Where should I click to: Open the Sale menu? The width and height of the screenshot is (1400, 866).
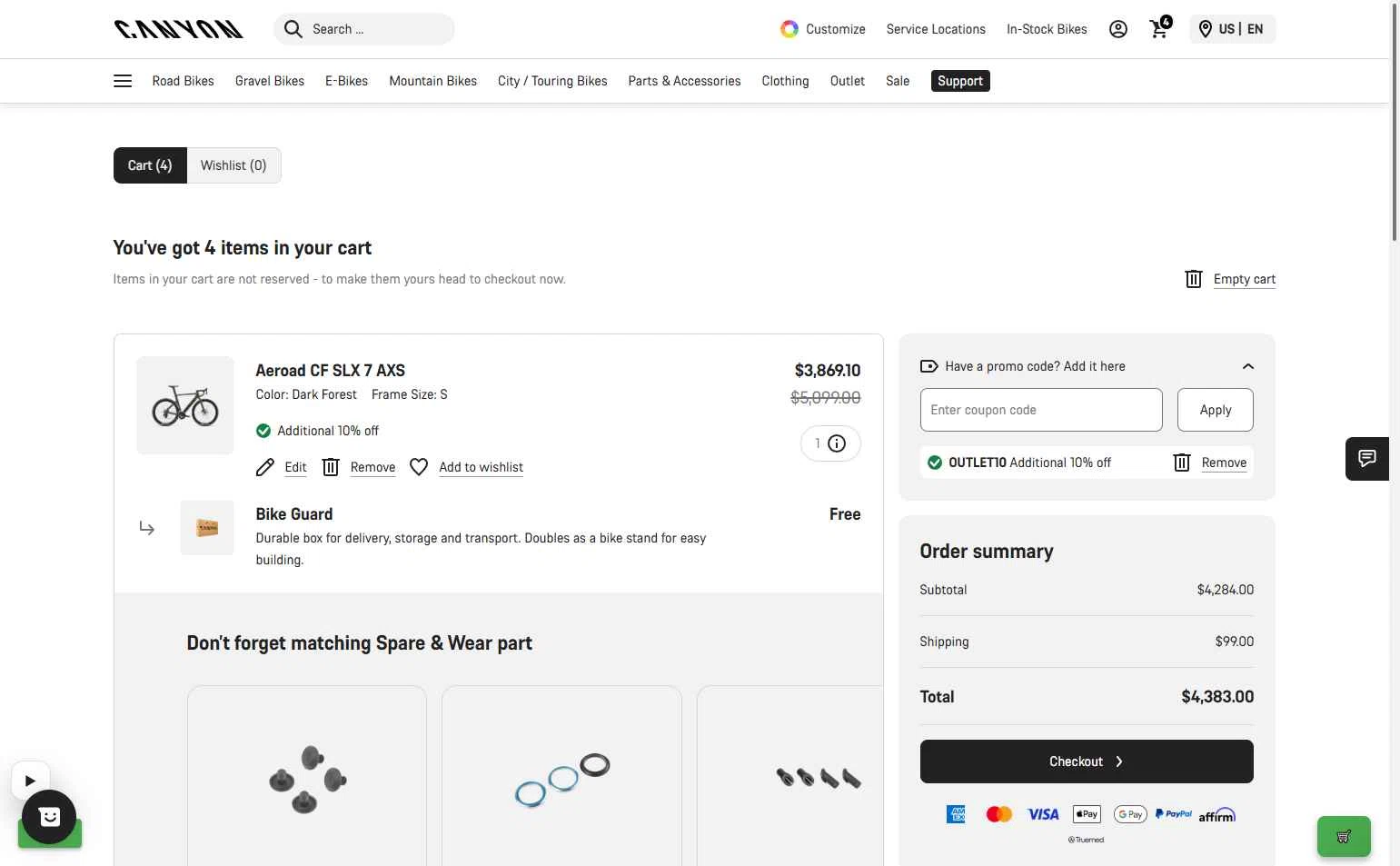pos(898,81)
